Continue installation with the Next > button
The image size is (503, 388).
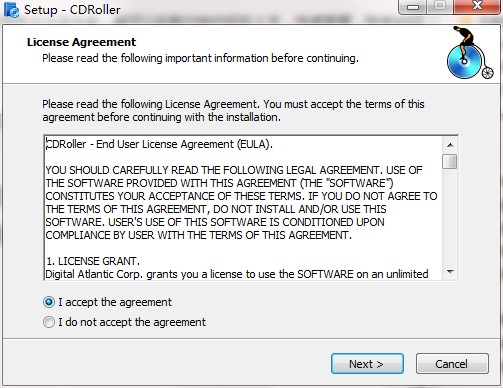[367, 364]
